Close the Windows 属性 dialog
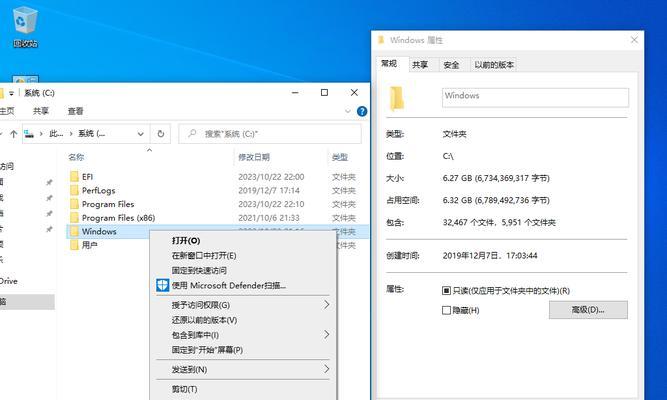Viewport: 667px width, 400px height. (634, 40)
